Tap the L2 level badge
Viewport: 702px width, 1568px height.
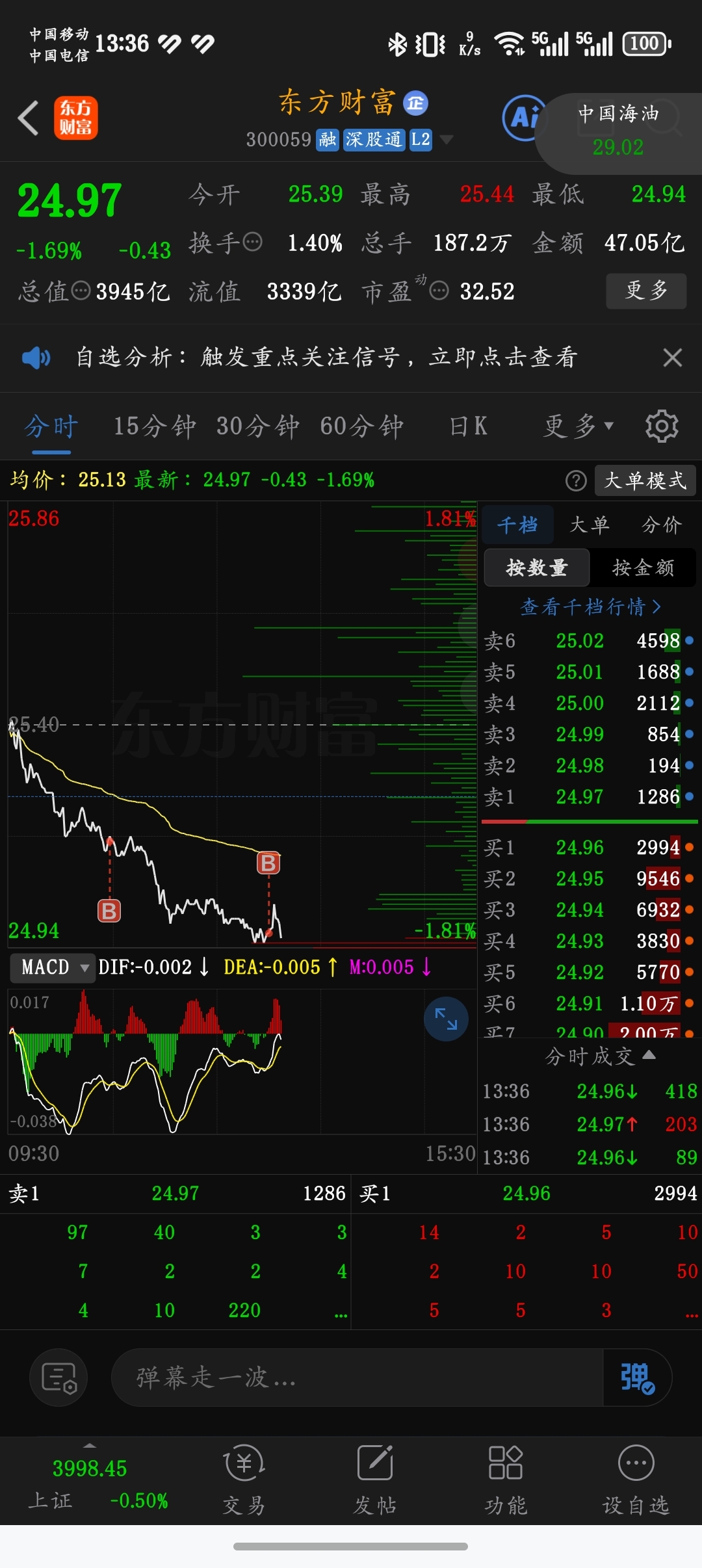point(421,139)
